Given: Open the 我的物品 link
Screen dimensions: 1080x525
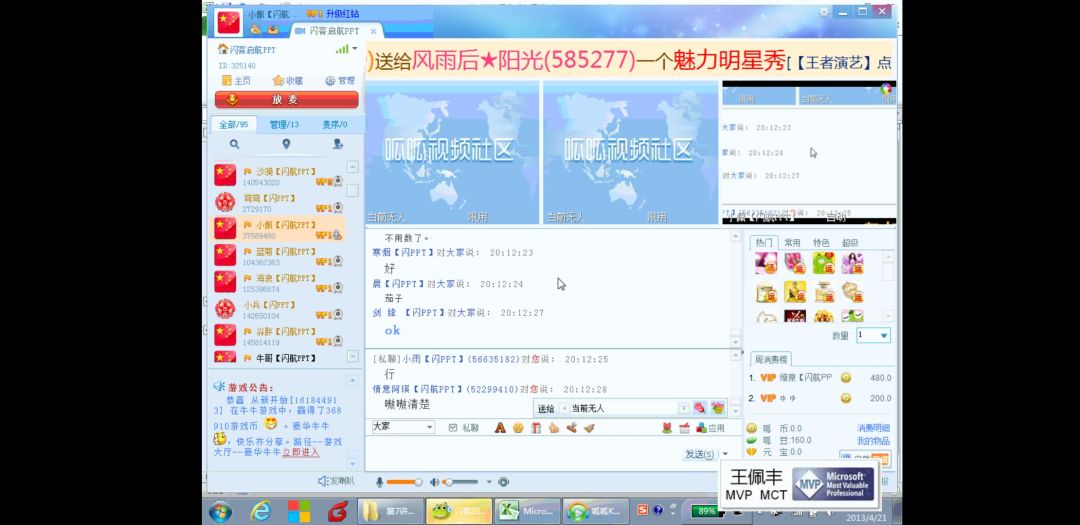Looking at the screenshot, I should pyautogui.click(x=873, y=440).
